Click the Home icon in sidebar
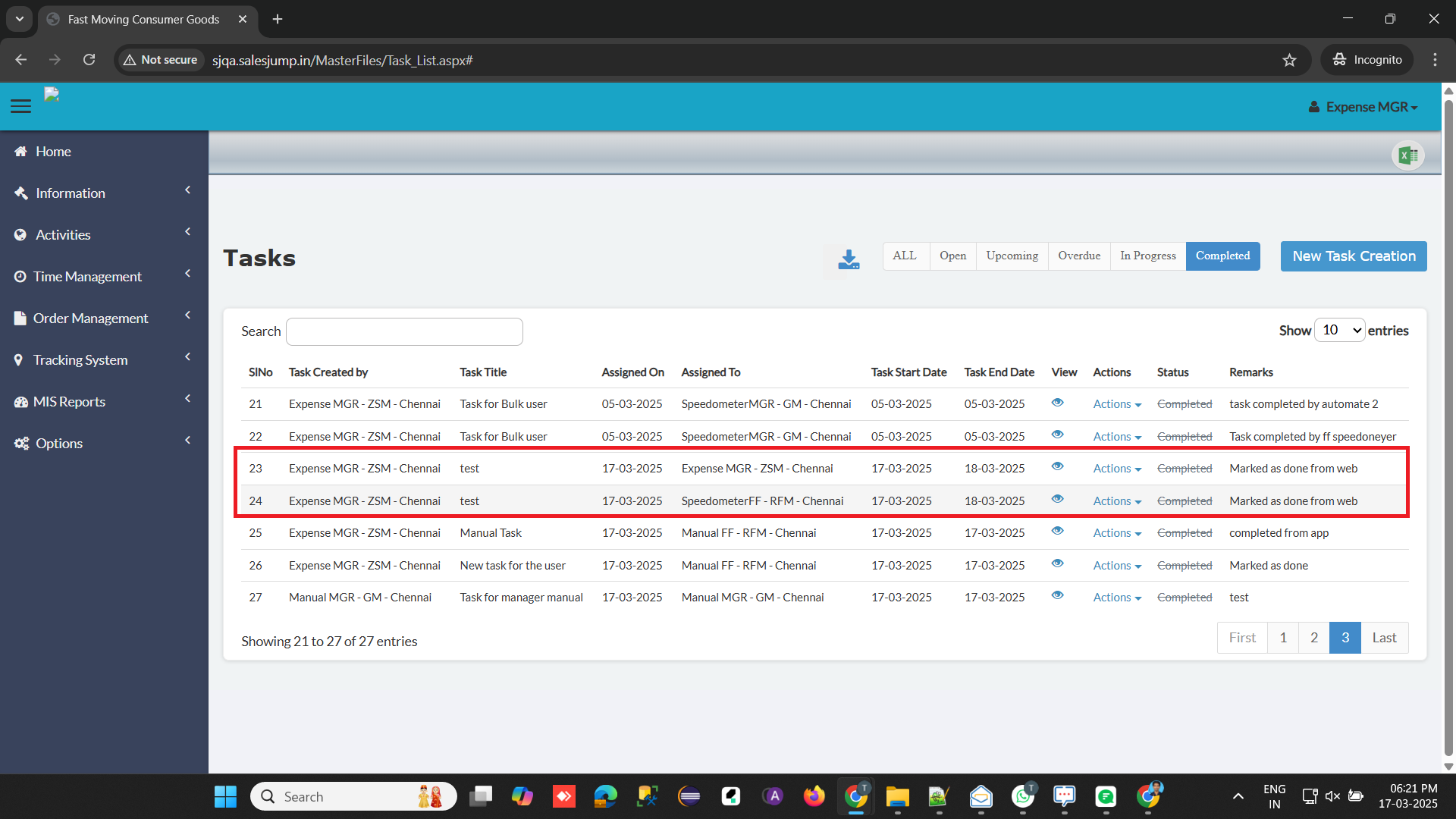This screenshot has width=1456, height=819. (x=20, y=152)
